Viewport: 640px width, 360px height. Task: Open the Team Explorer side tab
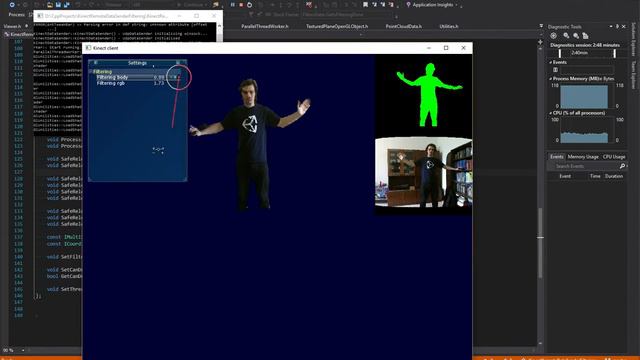pyautogui.click(x=634, y=75)
